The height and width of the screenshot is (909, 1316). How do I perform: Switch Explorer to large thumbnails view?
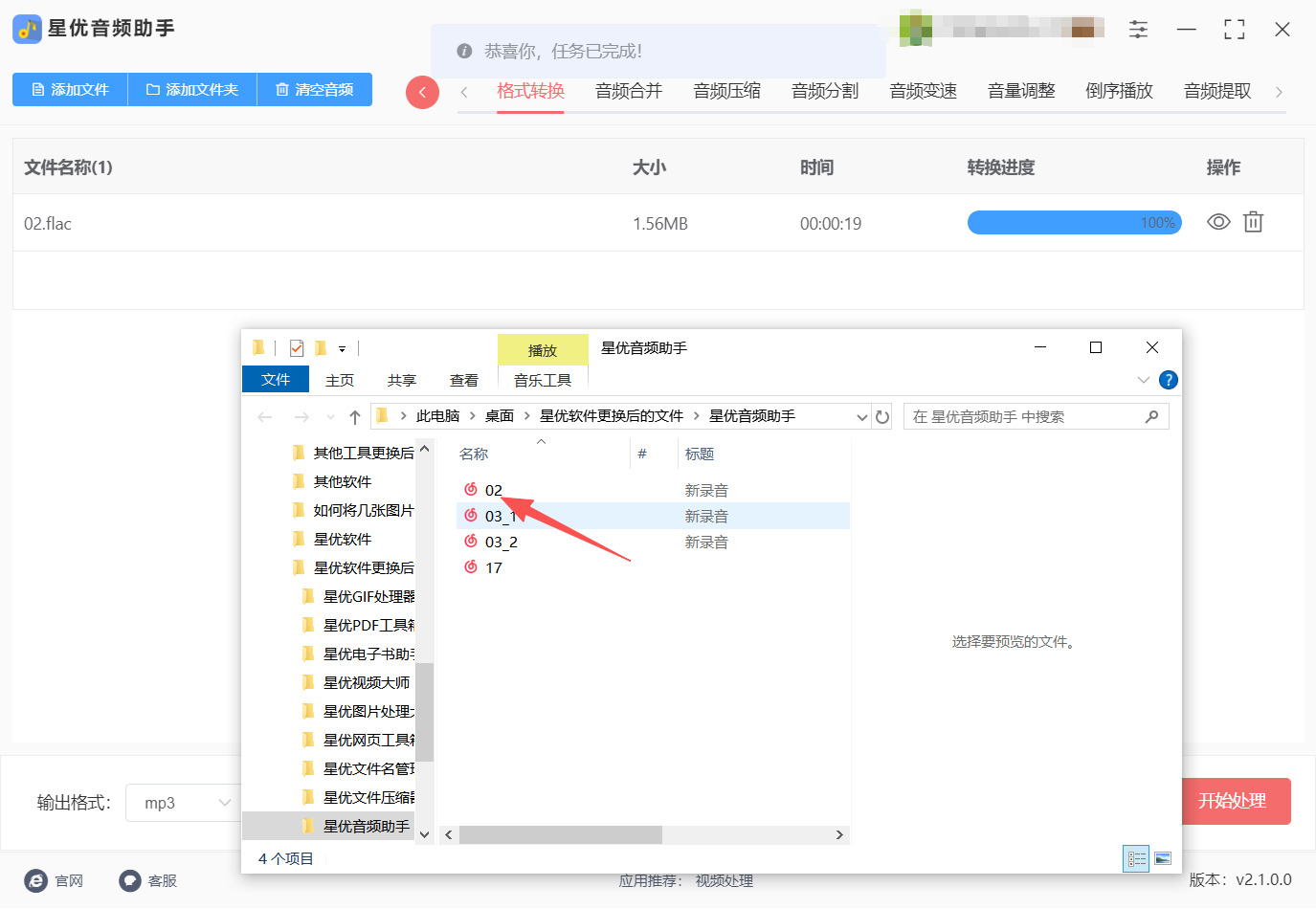pyautogui.click(x=1163, y=858)
